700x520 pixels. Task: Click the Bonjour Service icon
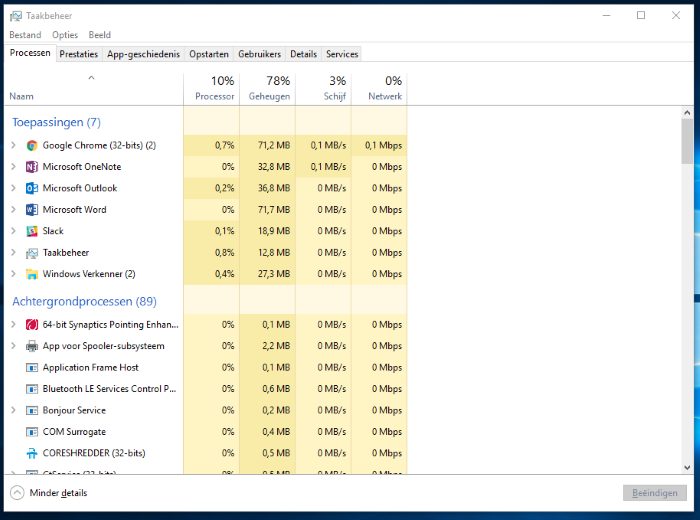click(32, 410)
